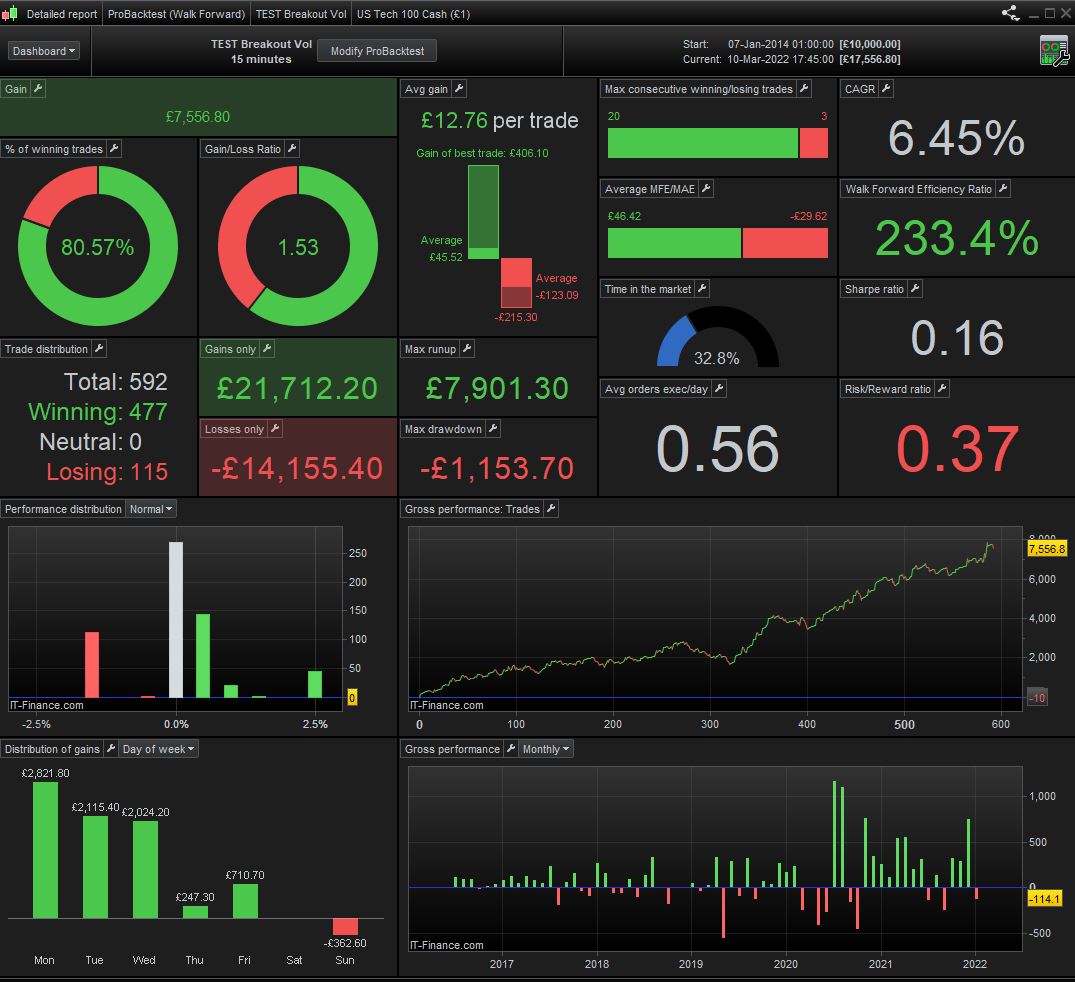
Task: Click the 233.4% efficiency ratio value
Action: point(957,238)
